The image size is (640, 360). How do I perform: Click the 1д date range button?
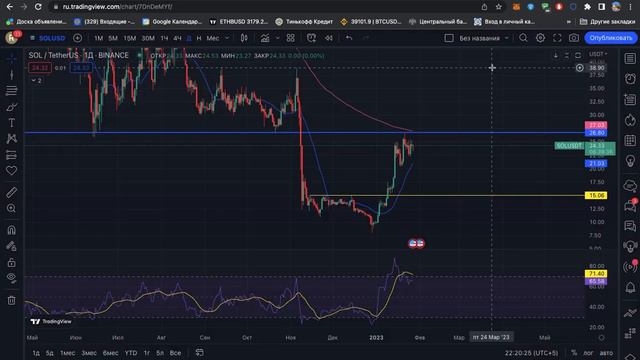[x=36, y=353]
